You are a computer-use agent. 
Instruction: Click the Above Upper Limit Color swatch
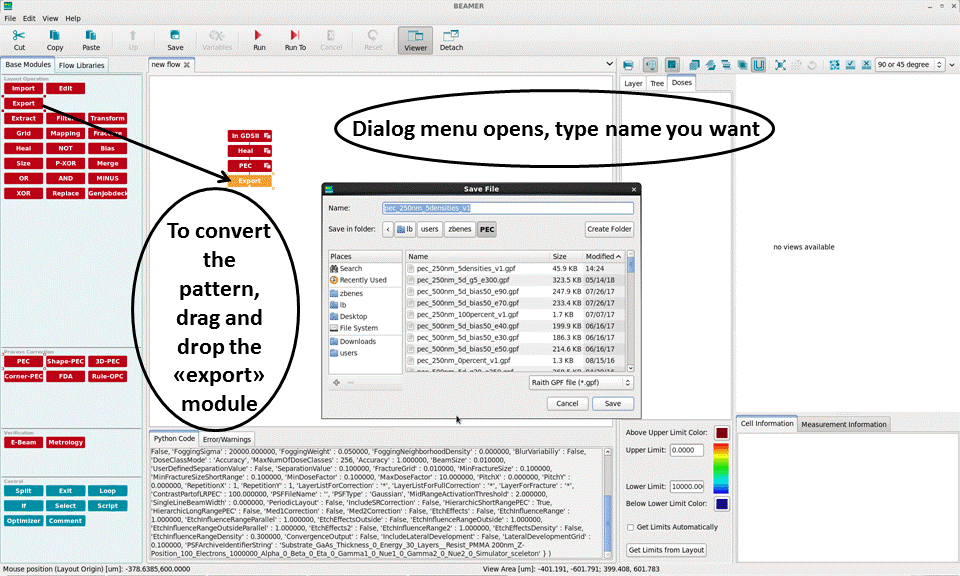coord(722,433)
